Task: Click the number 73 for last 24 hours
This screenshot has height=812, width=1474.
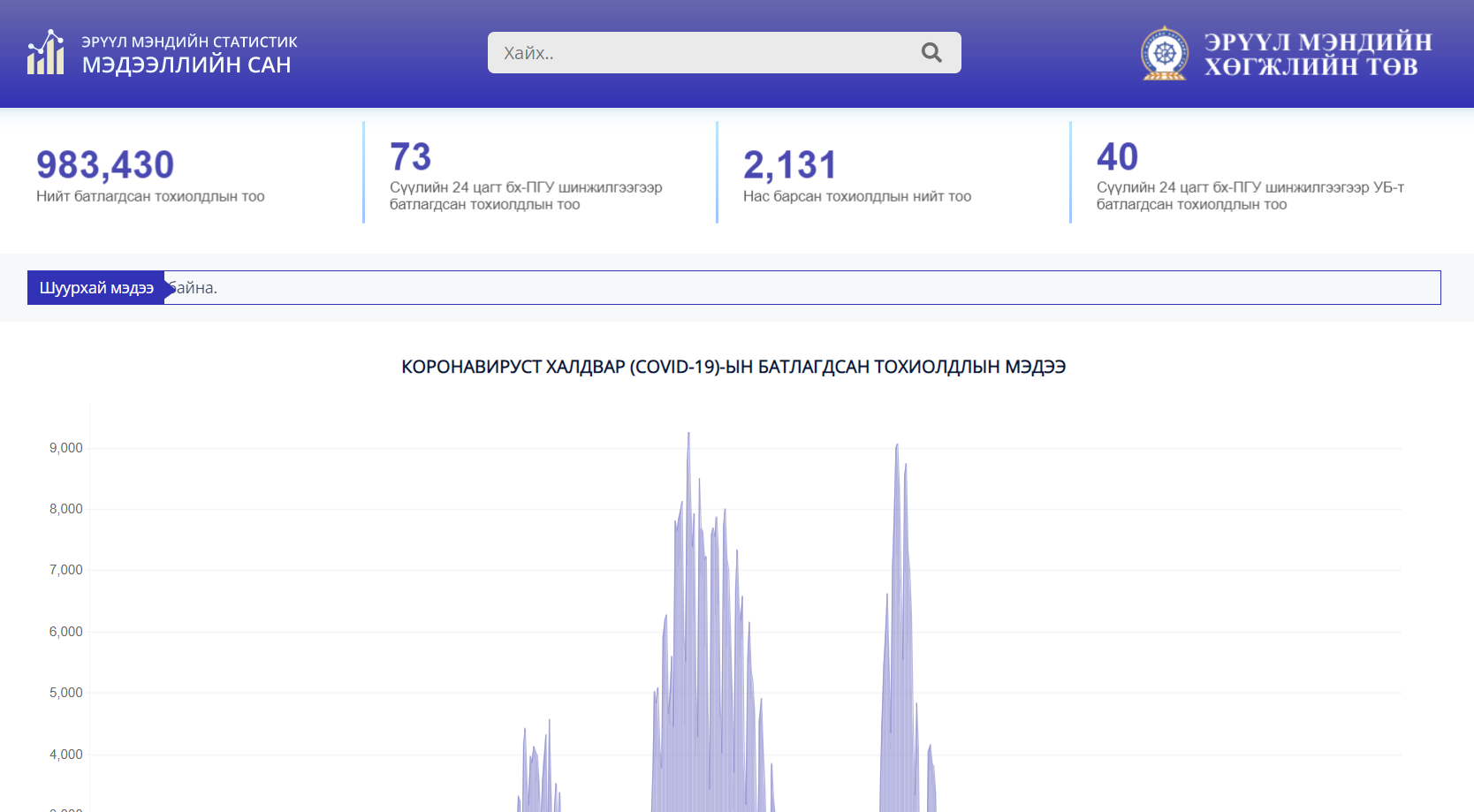Action: coord(410,157)
